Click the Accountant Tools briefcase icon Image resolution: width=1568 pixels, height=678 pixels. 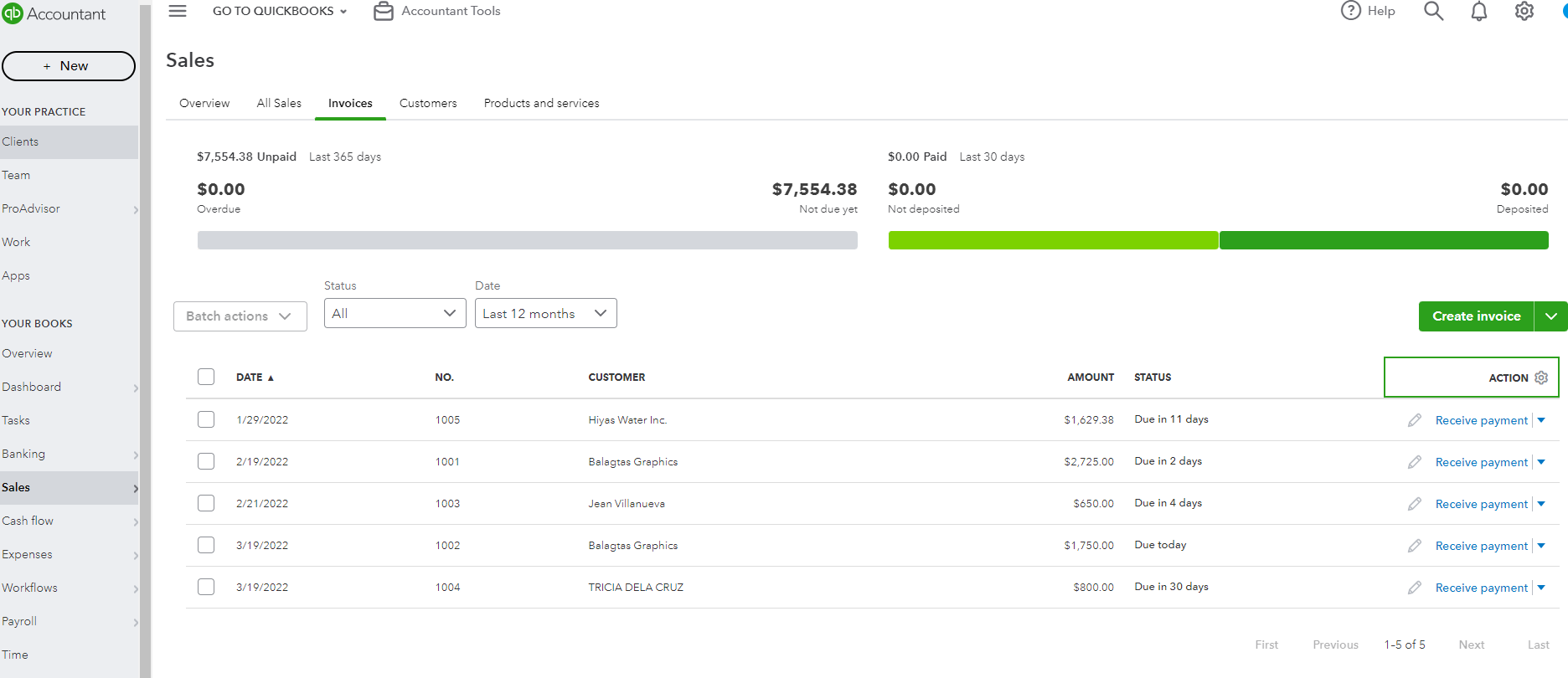(x=384, y=11)
